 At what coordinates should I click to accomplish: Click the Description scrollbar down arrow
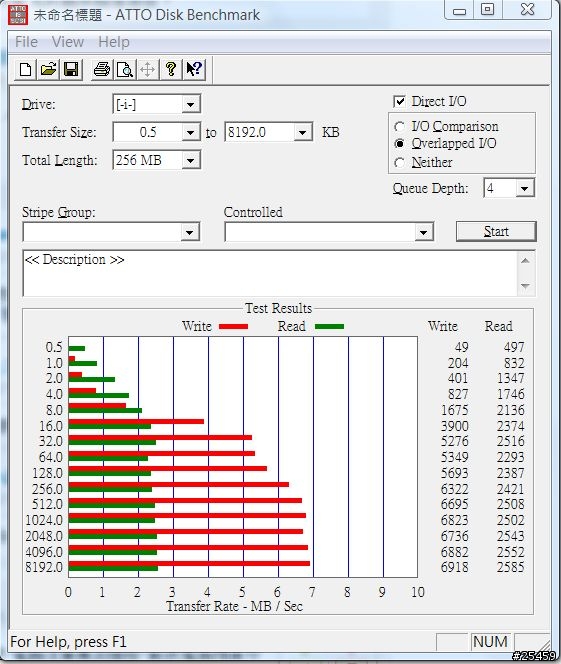[525, 287]
